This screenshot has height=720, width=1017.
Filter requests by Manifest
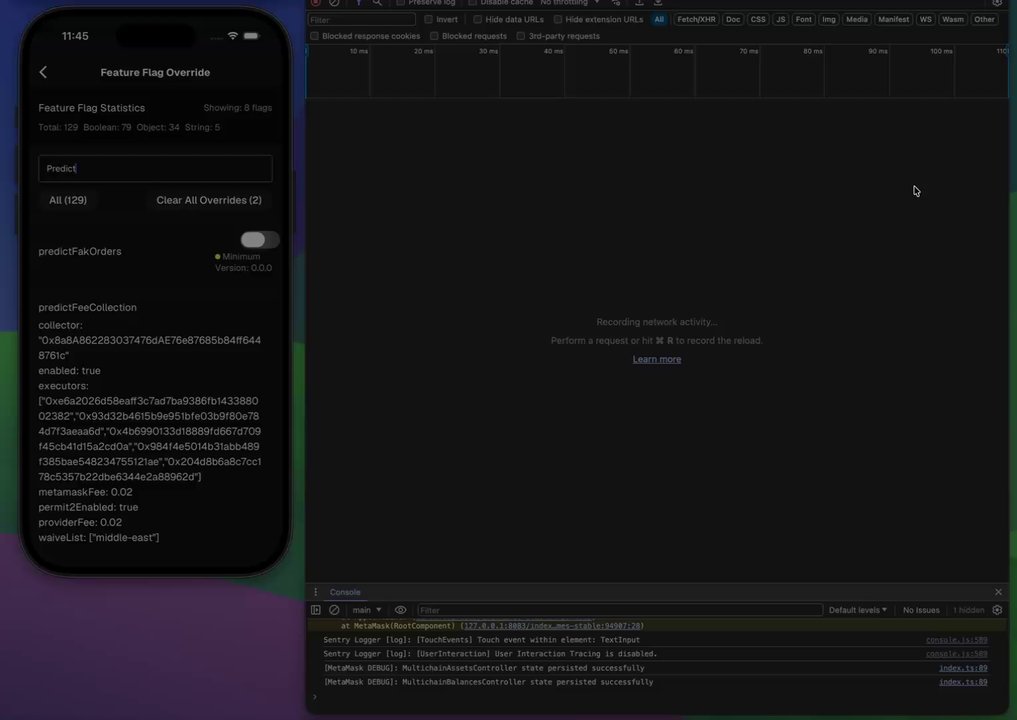tap(893, 19)
